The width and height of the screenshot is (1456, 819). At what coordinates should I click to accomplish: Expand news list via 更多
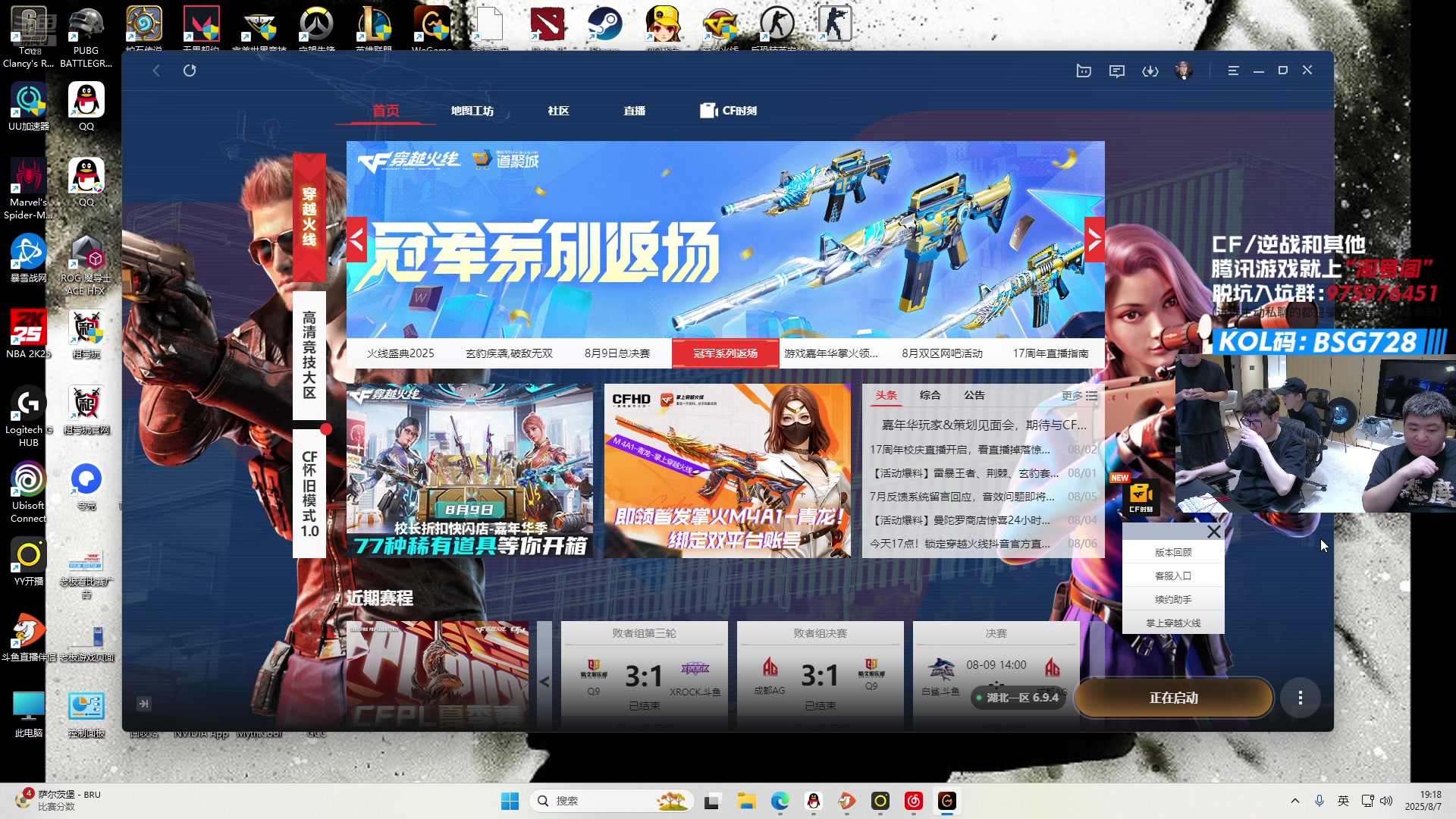[1079, 396]
